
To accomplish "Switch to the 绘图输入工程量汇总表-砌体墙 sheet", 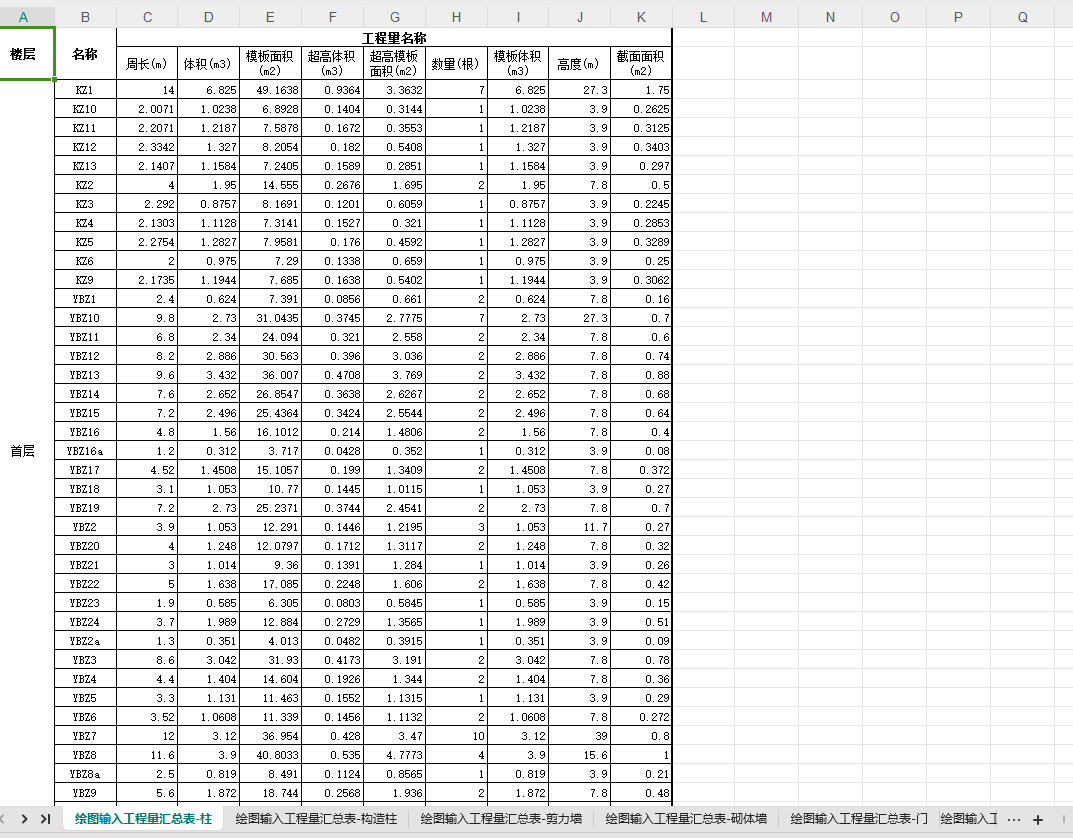I will [686, 819].
